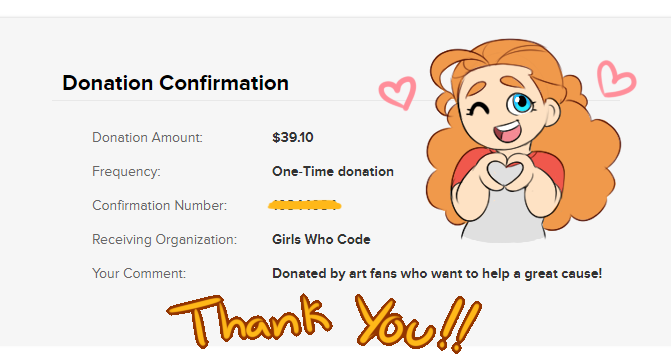
Task: Click the donor comment text
Action: click(437, 274)
